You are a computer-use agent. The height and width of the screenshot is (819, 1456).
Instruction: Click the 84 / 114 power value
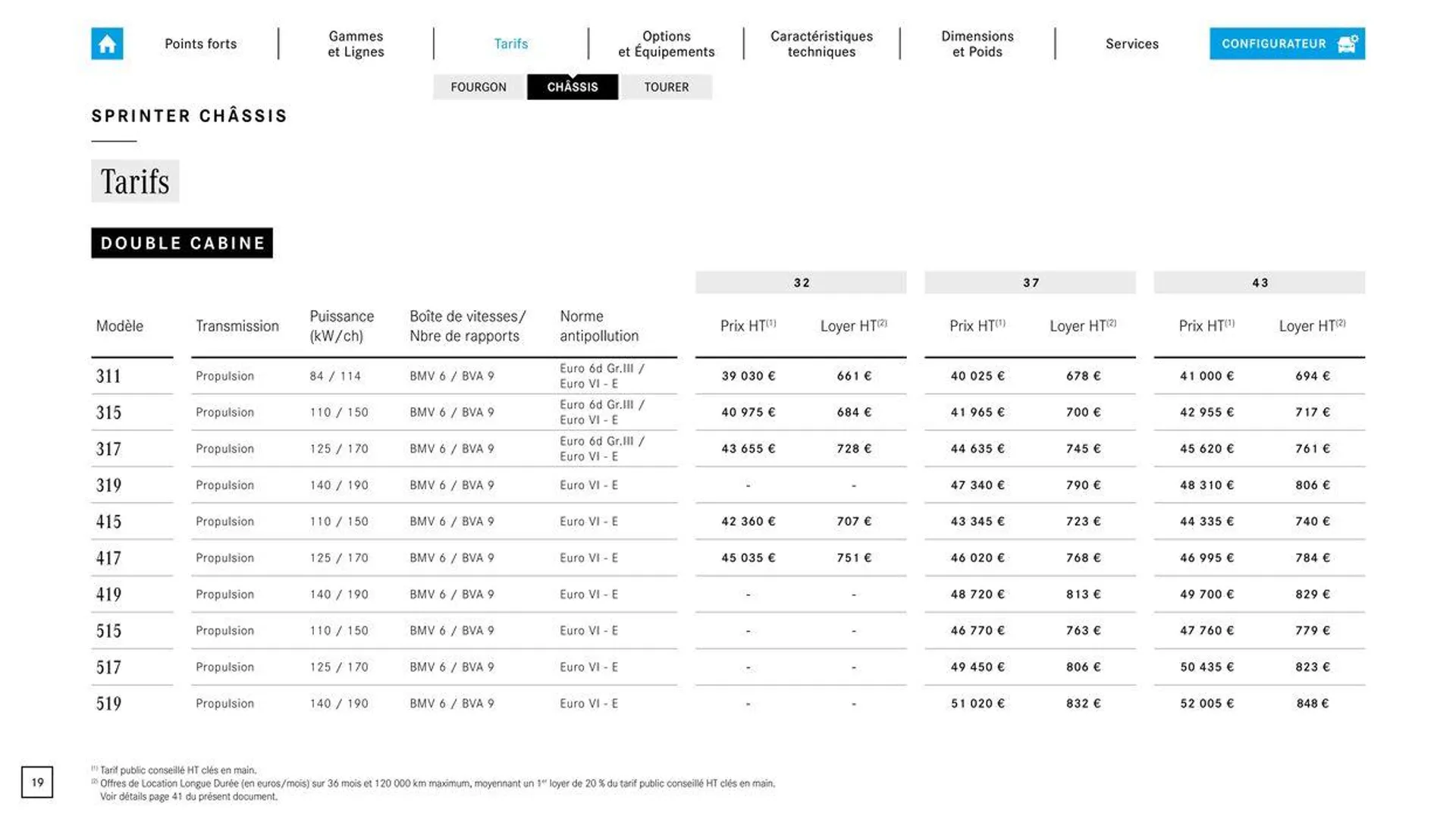pos(335,376)
